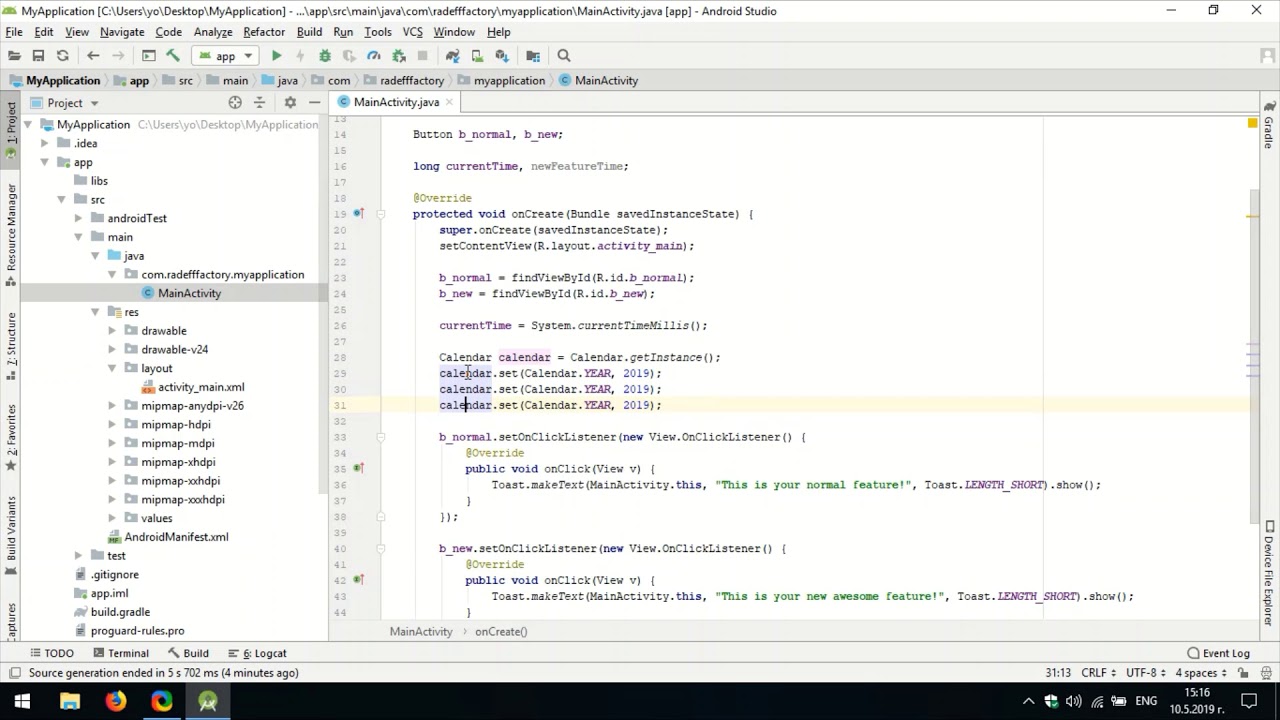
Task: Click the Run with Coverage icon
Action: (x=349, y=56)
